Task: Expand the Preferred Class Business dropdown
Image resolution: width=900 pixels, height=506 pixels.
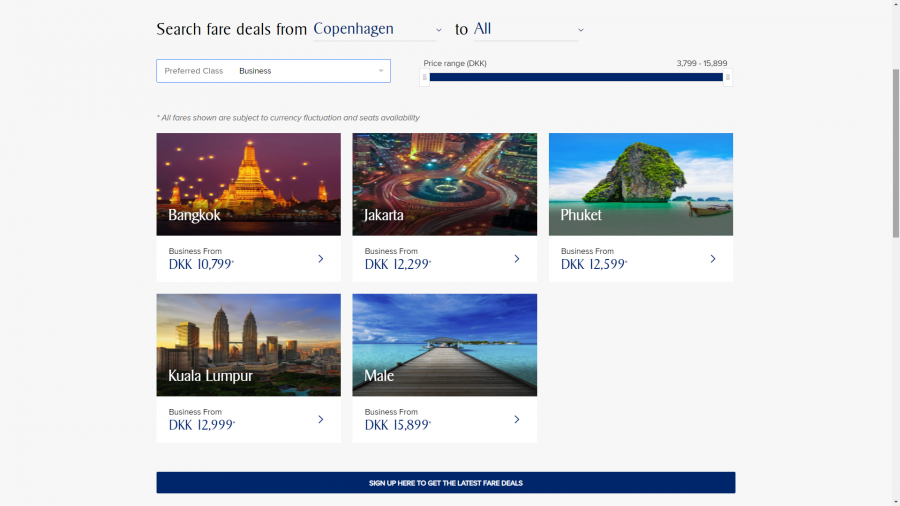Action: [x=273, y=71]
